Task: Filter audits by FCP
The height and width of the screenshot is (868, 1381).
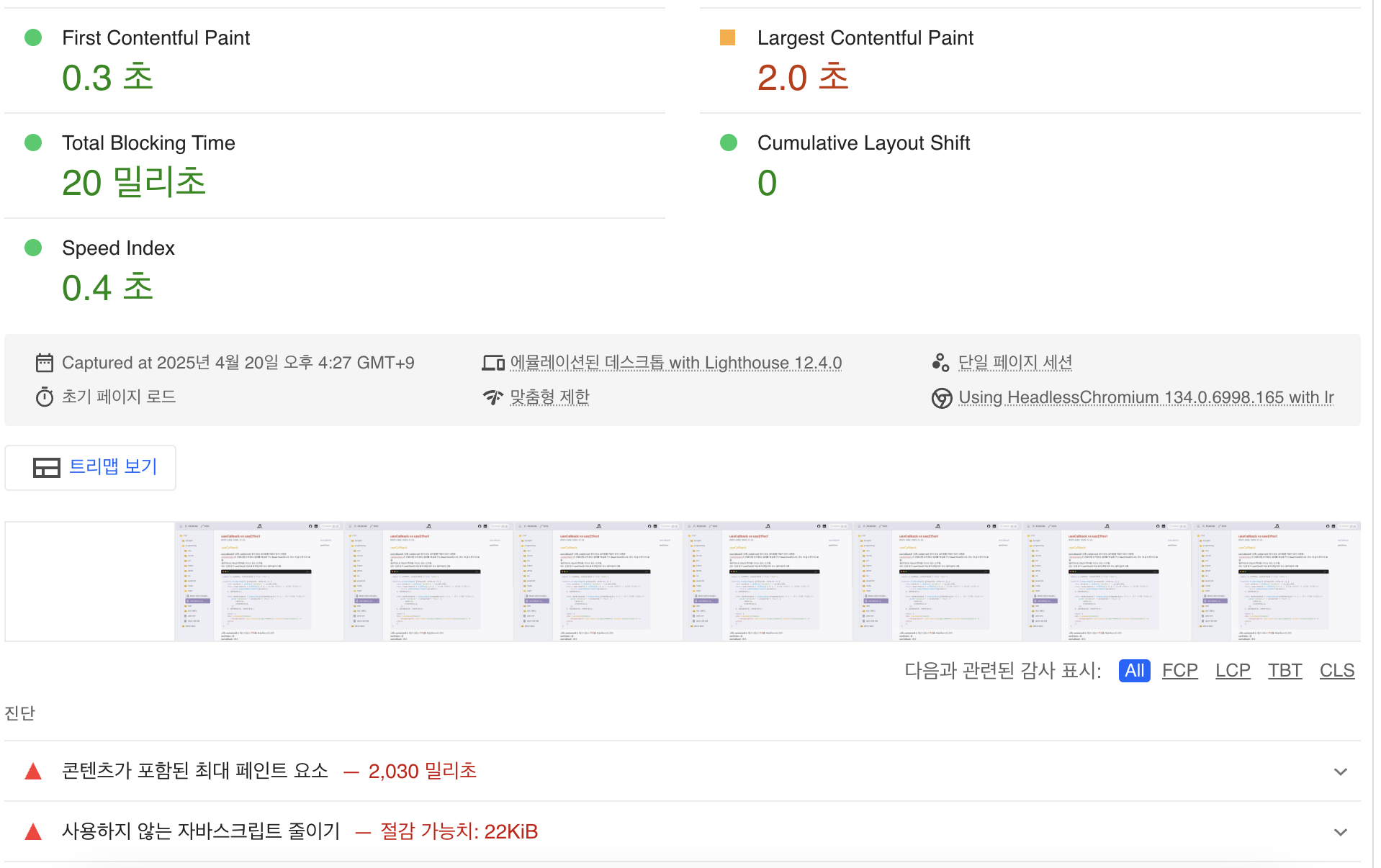Action: coord(1179,671)
